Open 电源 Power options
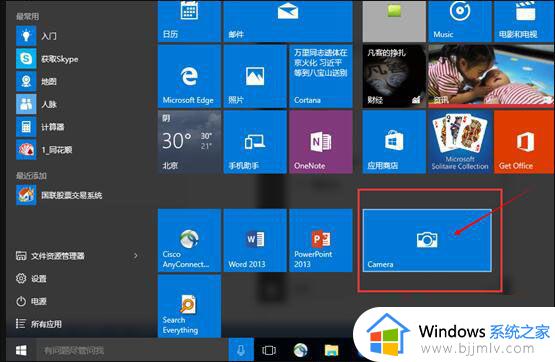The image size is (555, 362). pos(31,301)
